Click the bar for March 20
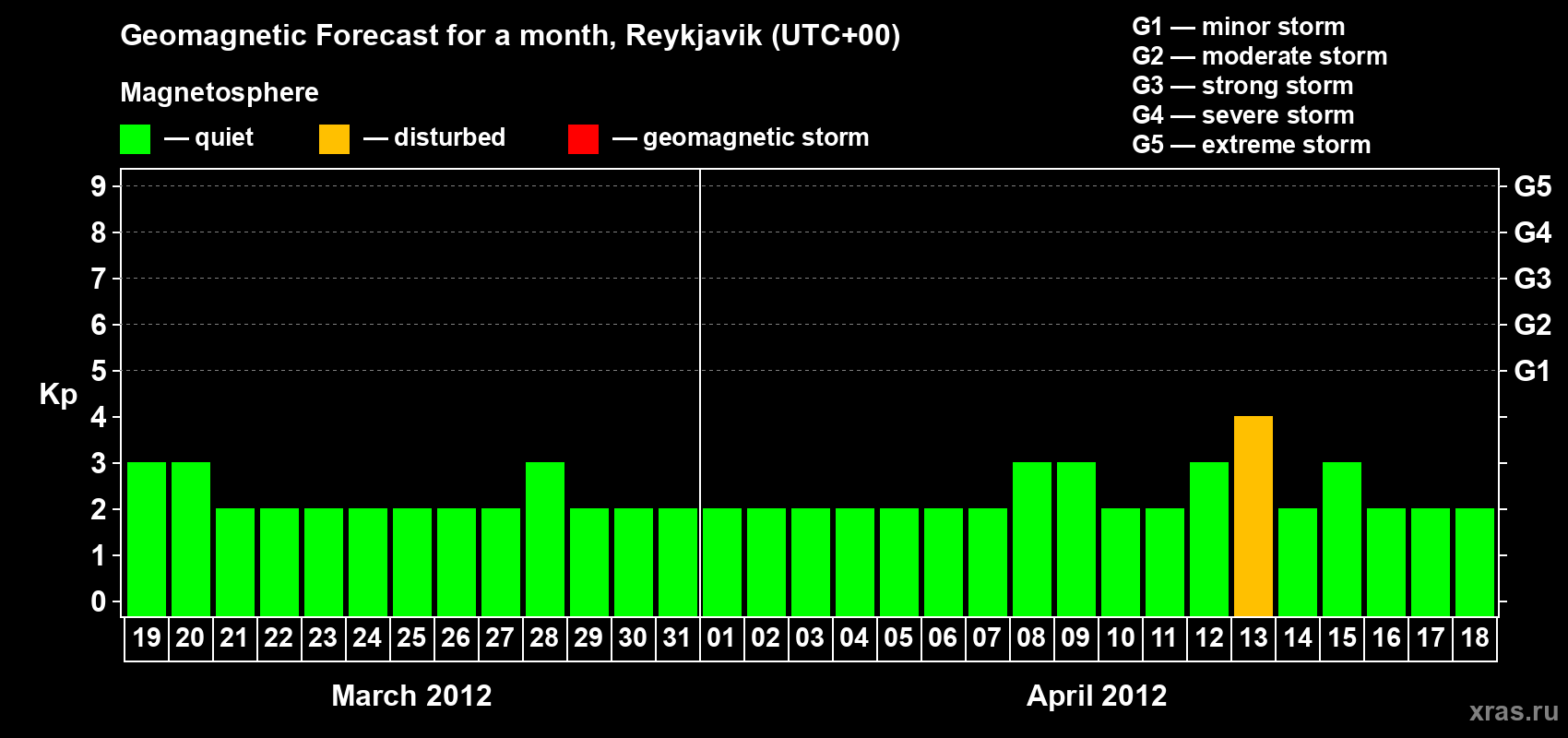The width and height of the screenshot is (1568, 738). coord(191,539)
